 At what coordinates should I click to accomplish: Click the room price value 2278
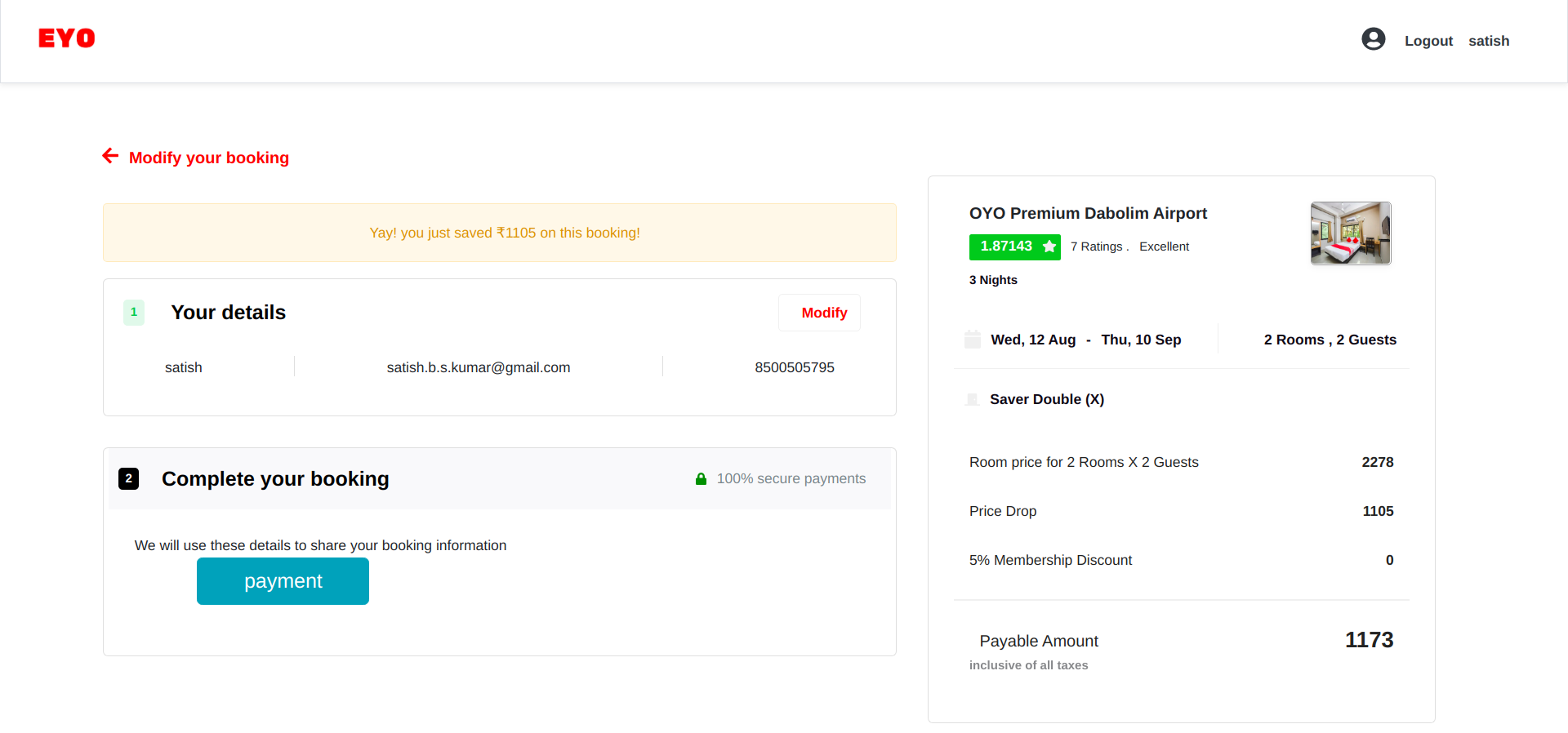pyautogui.click(x=1378, y=462)
